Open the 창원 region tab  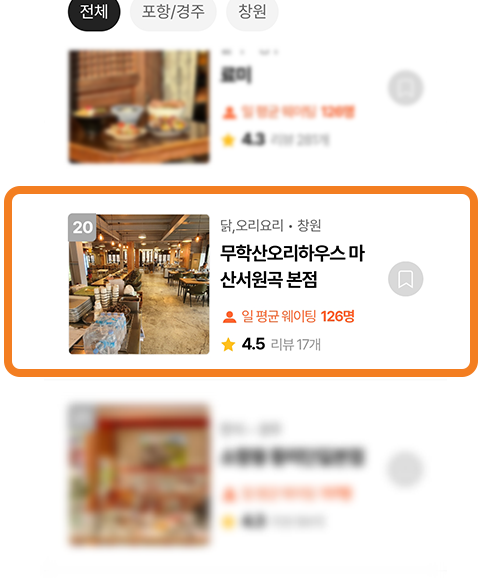tap(252, 13)
